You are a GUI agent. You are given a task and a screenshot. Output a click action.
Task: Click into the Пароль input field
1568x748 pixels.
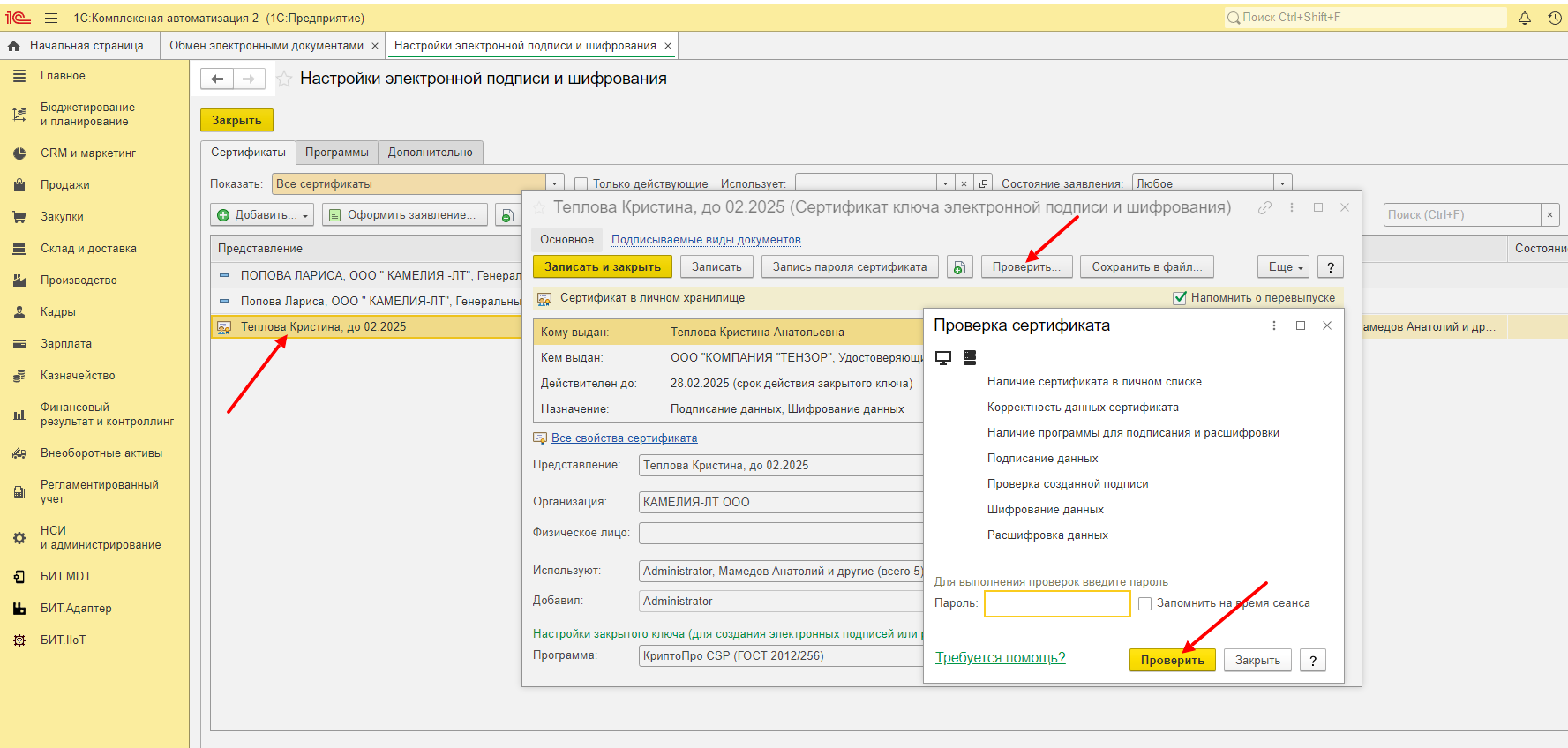1056,603
